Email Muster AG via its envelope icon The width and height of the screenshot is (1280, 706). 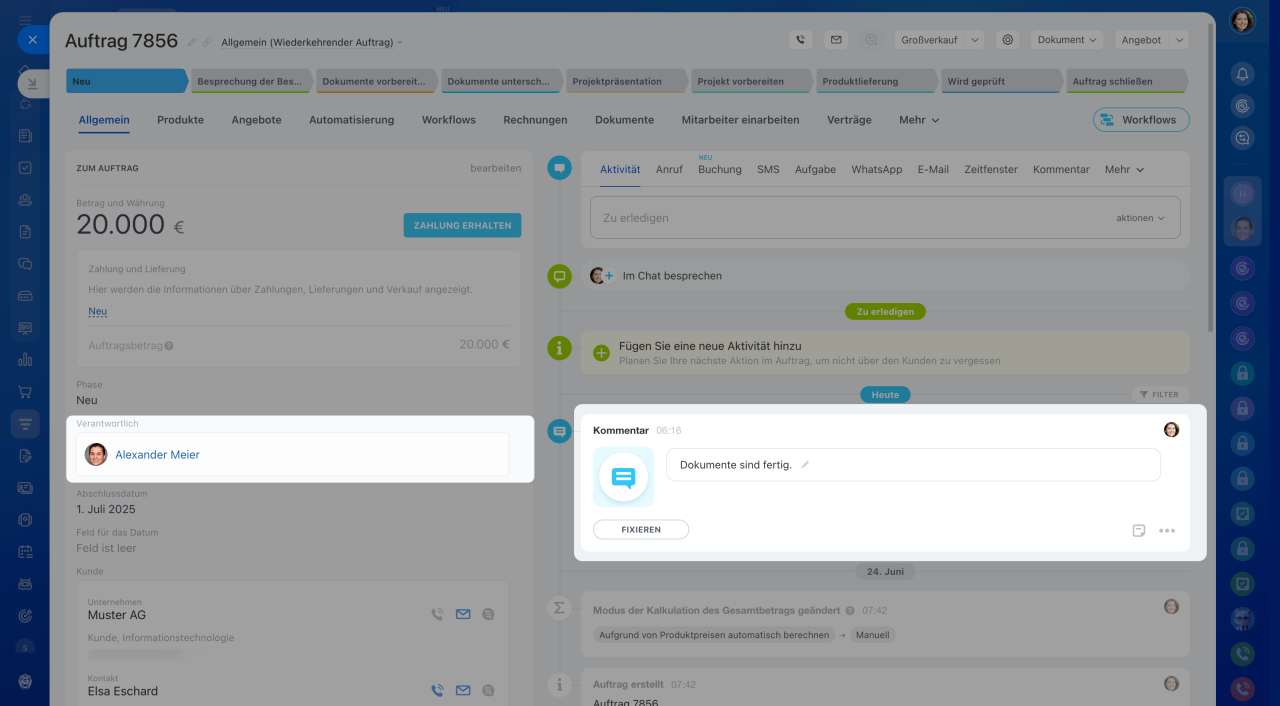click(x=463, y=615)
